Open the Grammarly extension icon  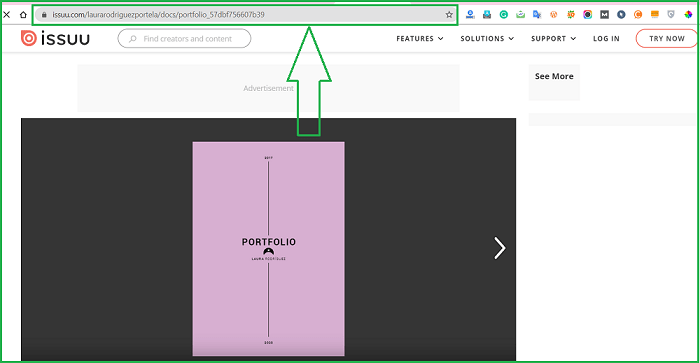504,15
